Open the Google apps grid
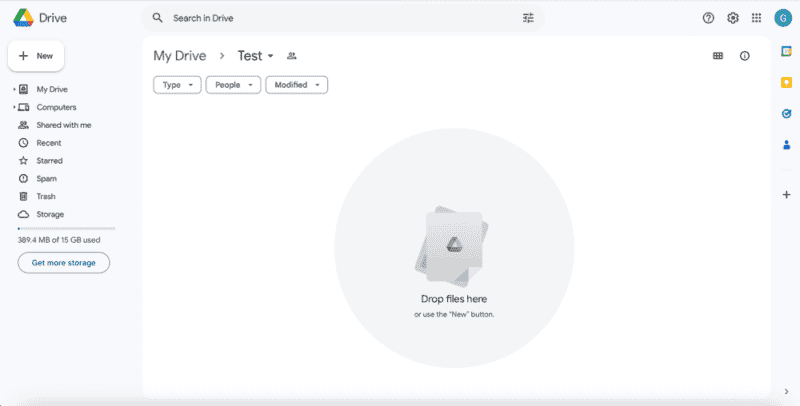The image size is (800, 406). (757, 18)
